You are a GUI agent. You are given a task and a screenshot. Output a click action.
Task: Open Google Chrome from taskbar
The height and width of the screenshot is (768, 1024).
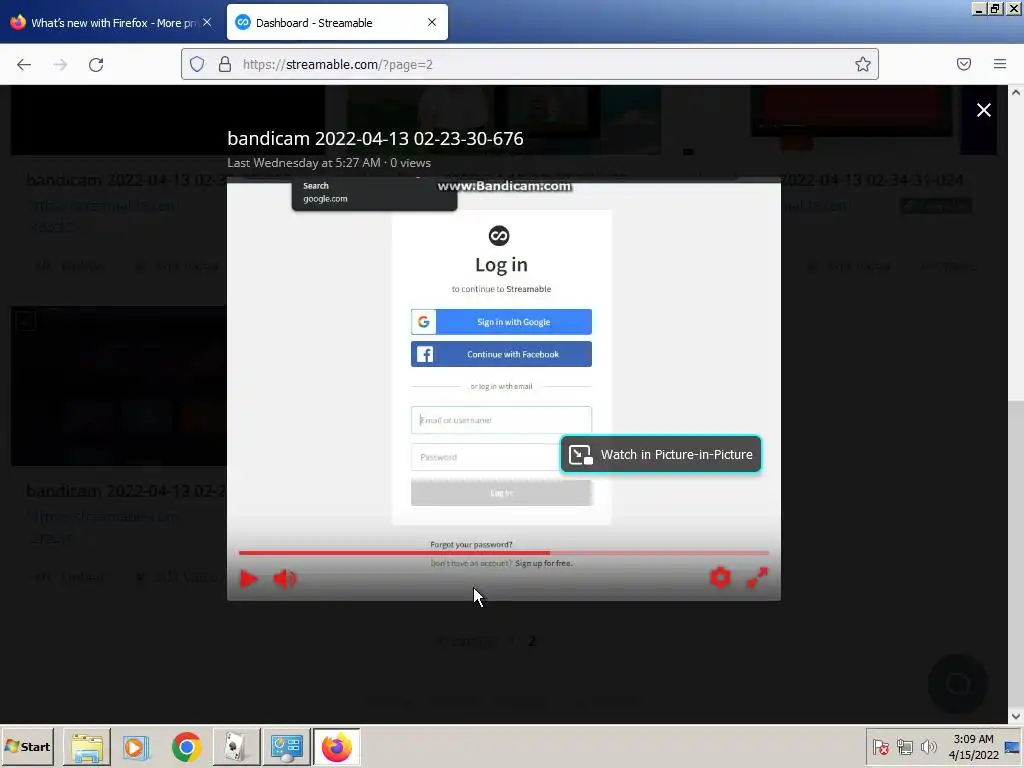(186, 746)
